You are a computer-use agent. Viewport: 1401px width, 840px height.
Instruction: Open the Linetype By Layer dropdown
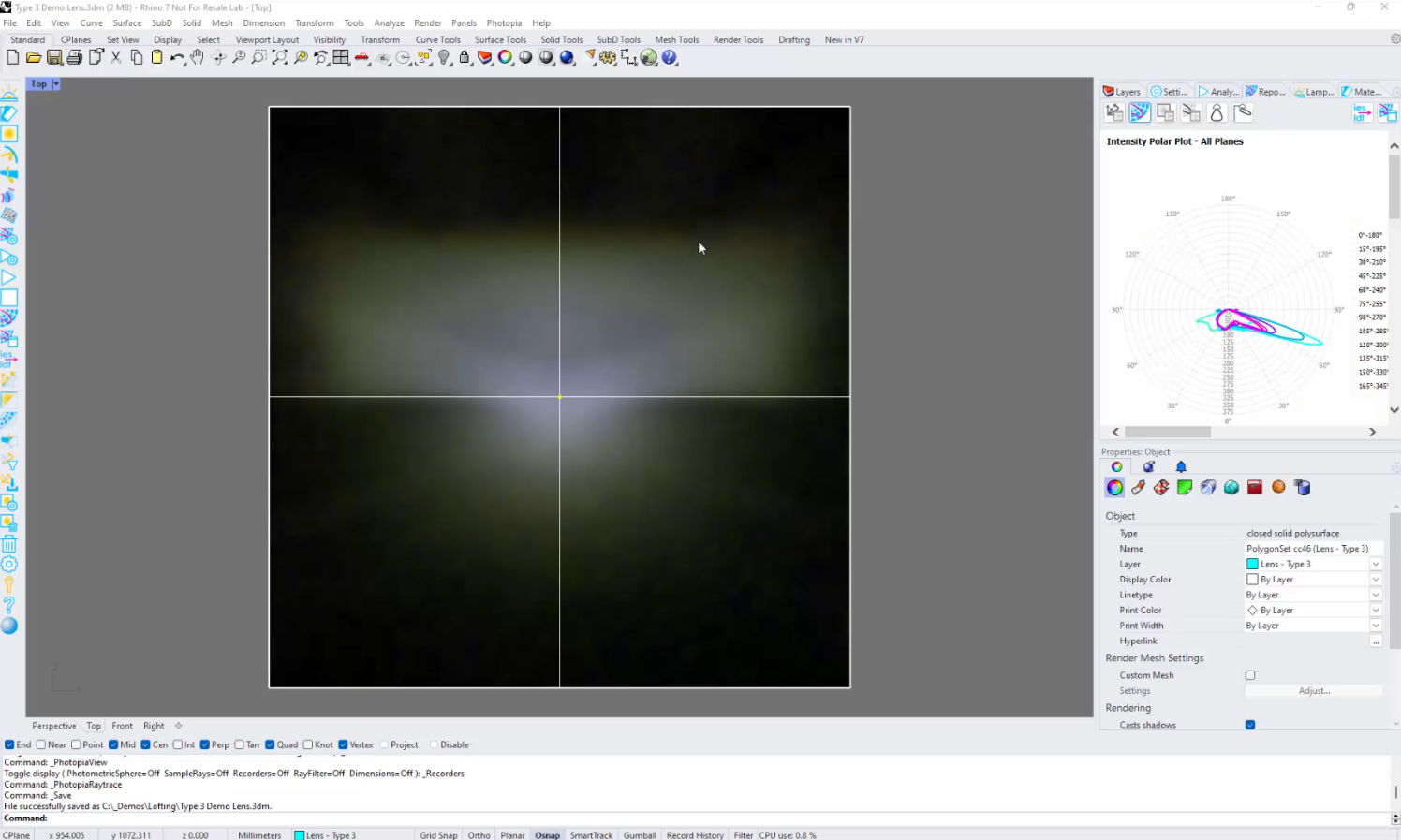coord(1376,596)
